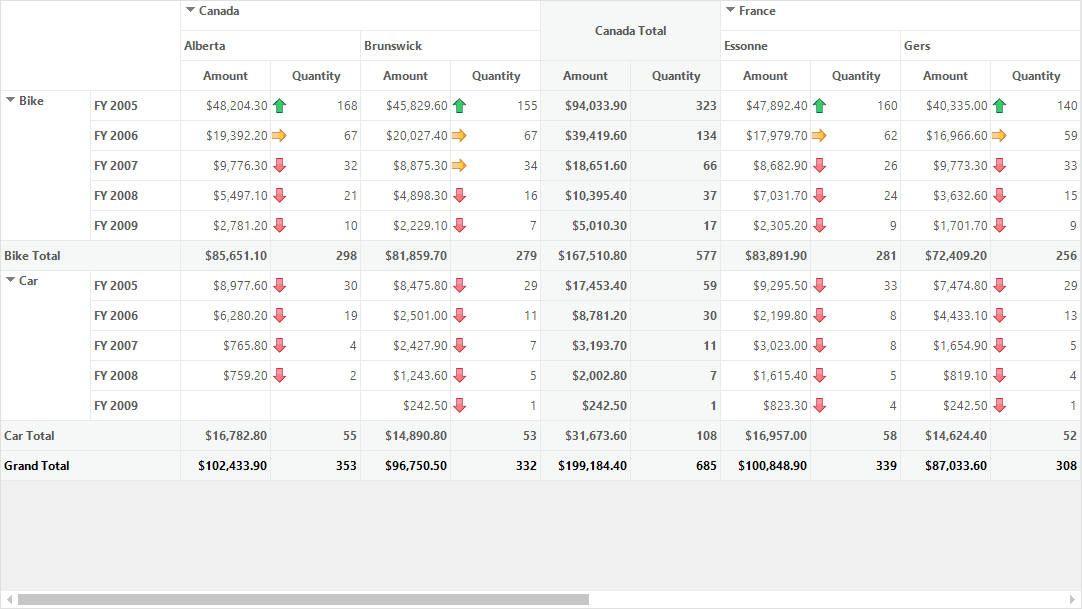Image resolution: width=1082 pixels, height=609 pixels.
Task: Collapse the Canada column group
Action: tap(190, 10)
